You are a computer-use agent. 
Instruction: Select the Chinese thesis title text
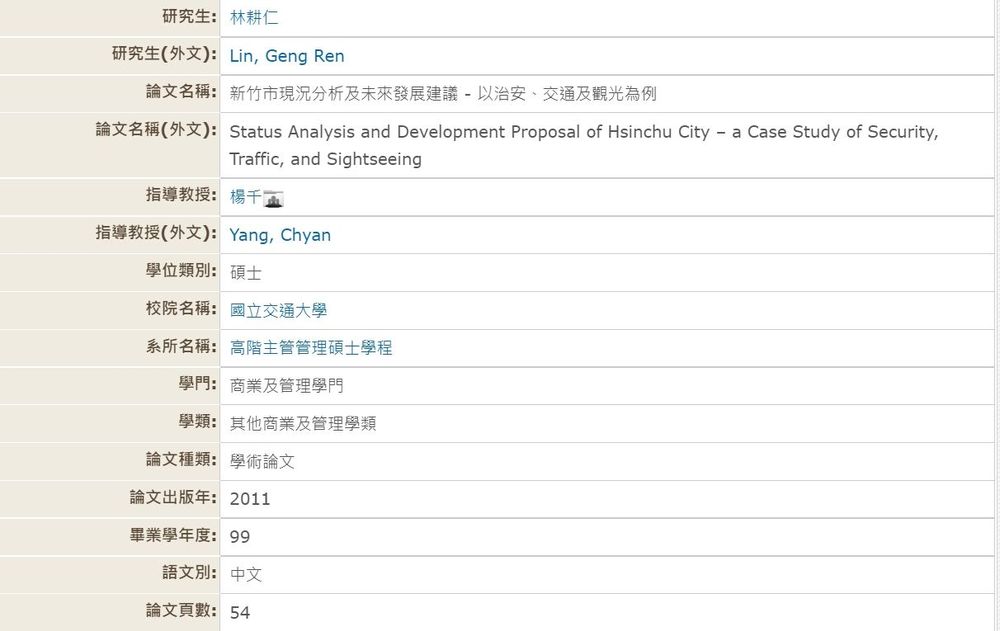(443, 94)
